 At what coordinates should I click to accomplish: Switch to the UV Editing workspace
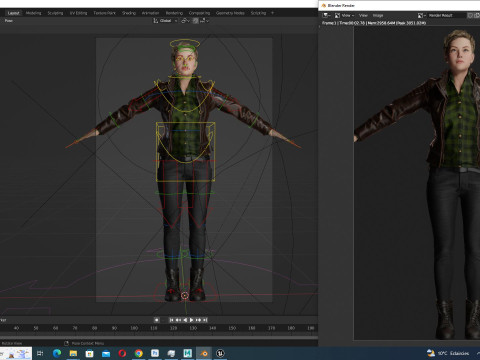tap(78, 13)
